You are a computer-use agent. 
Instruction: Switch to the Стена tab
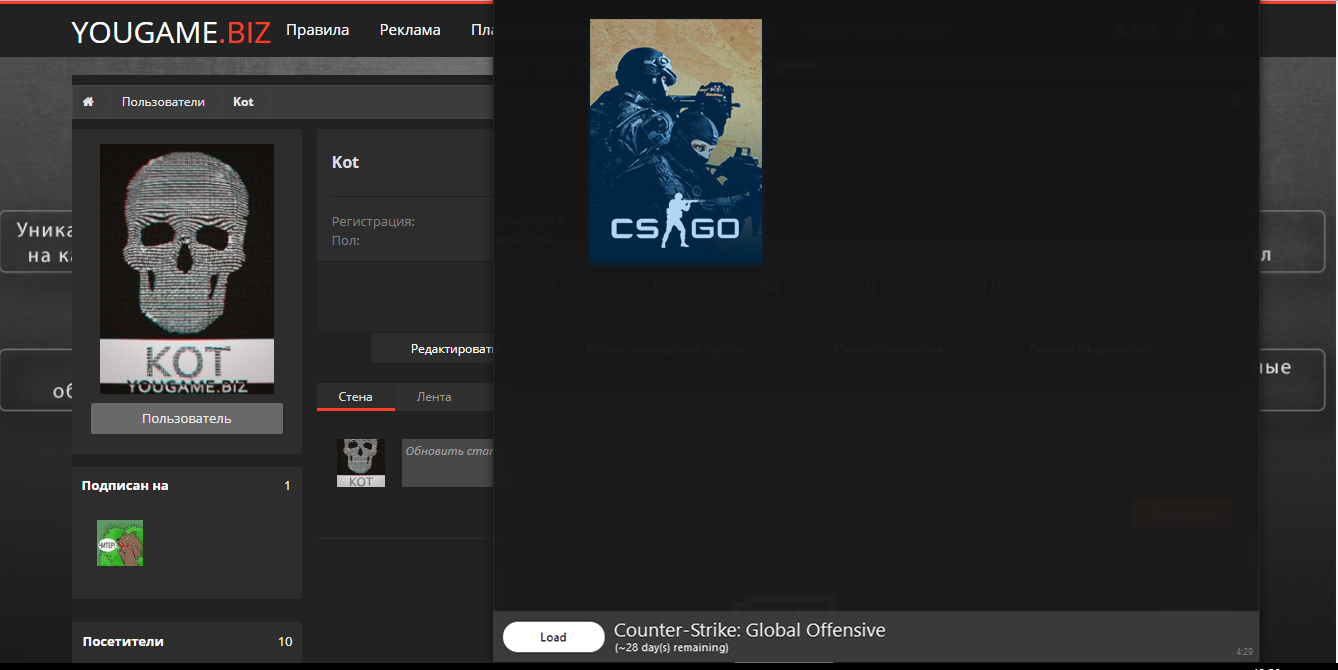(356, 397)
